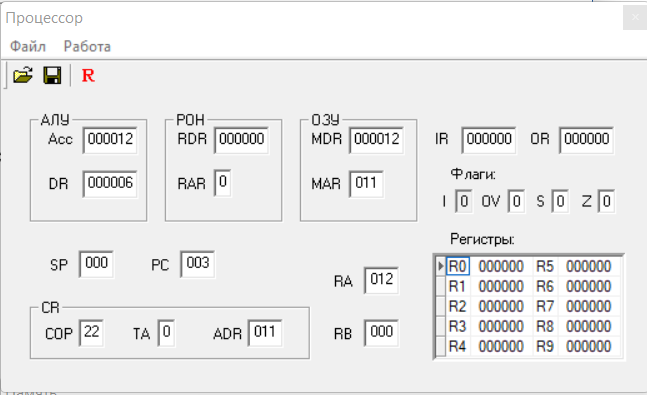Click the R6 value cell
This screenshot has height=395, width=647.
[x=589, y=286]
